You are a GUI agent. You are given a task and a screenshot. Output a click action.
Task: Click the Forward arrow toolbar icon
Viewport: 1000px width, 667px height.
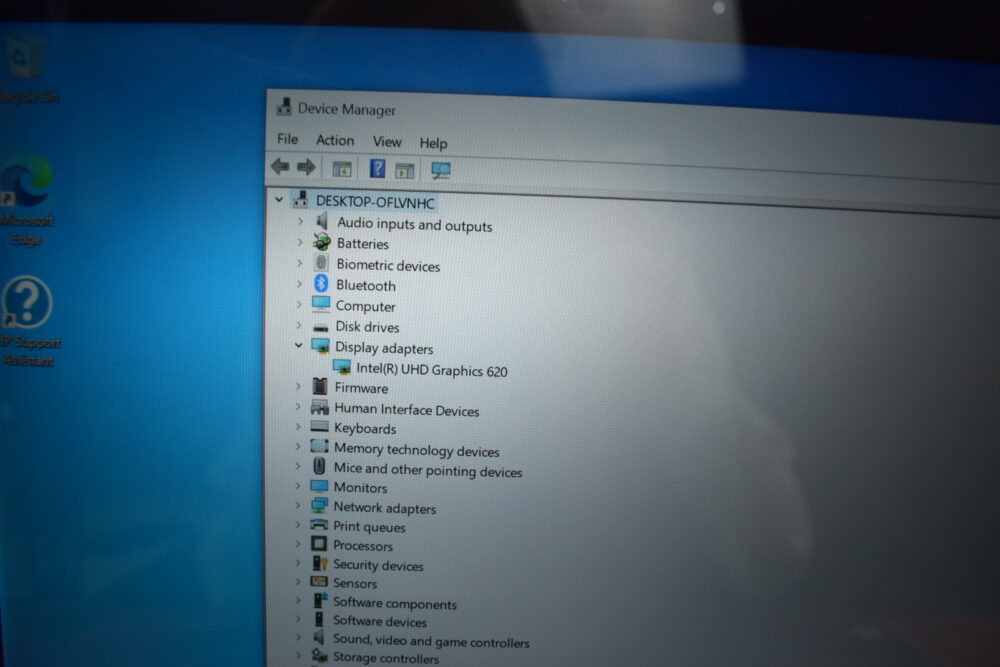(306, 167)
